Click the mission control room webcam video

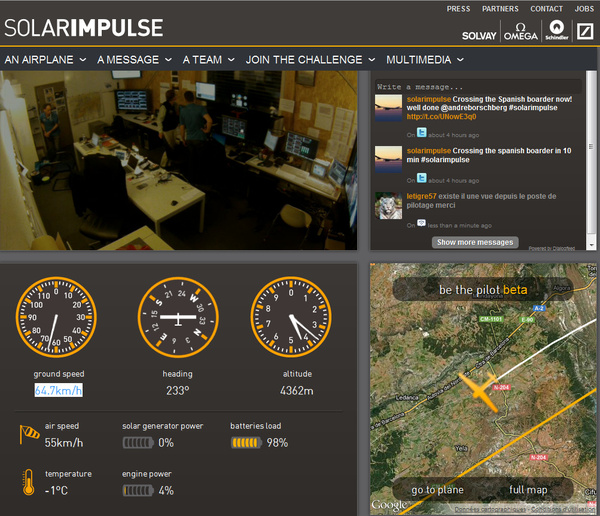[178, 160]
